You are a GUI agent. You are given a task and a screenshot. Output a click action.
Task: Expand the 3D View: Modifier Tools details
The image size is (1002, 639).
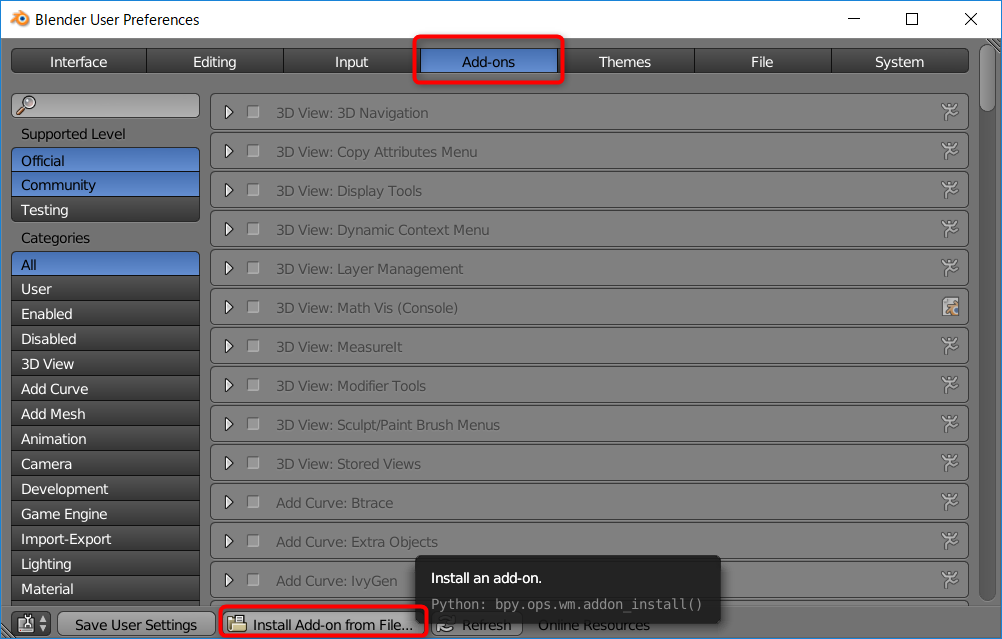coord(229,385)
